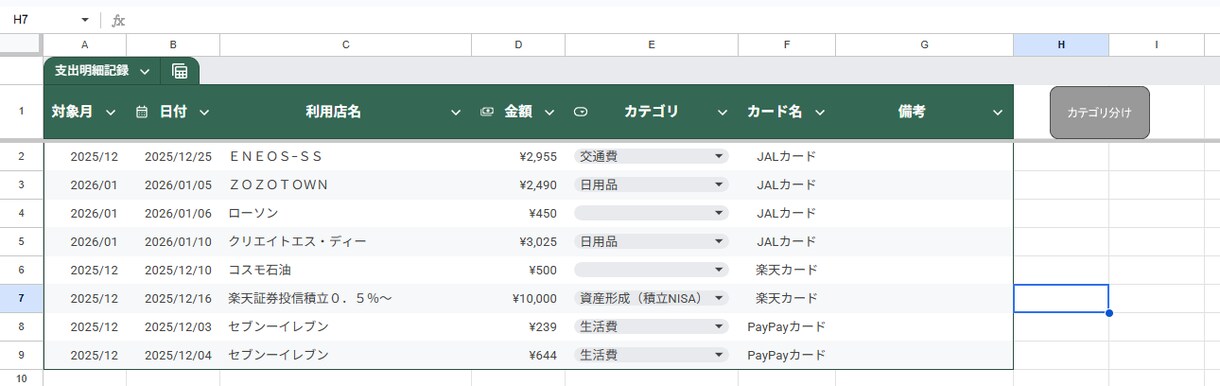Select the date cell 2026/01/05
1220x386 pixels.
pyautogui.click(x=173, y=185)
